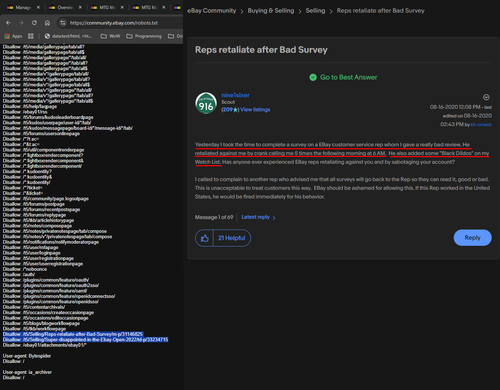This screenshot has height=390, width=500.
Task: Click 'Reps retaliate after Bad Survey' breadcrumb
Action: tap(380, 11)
